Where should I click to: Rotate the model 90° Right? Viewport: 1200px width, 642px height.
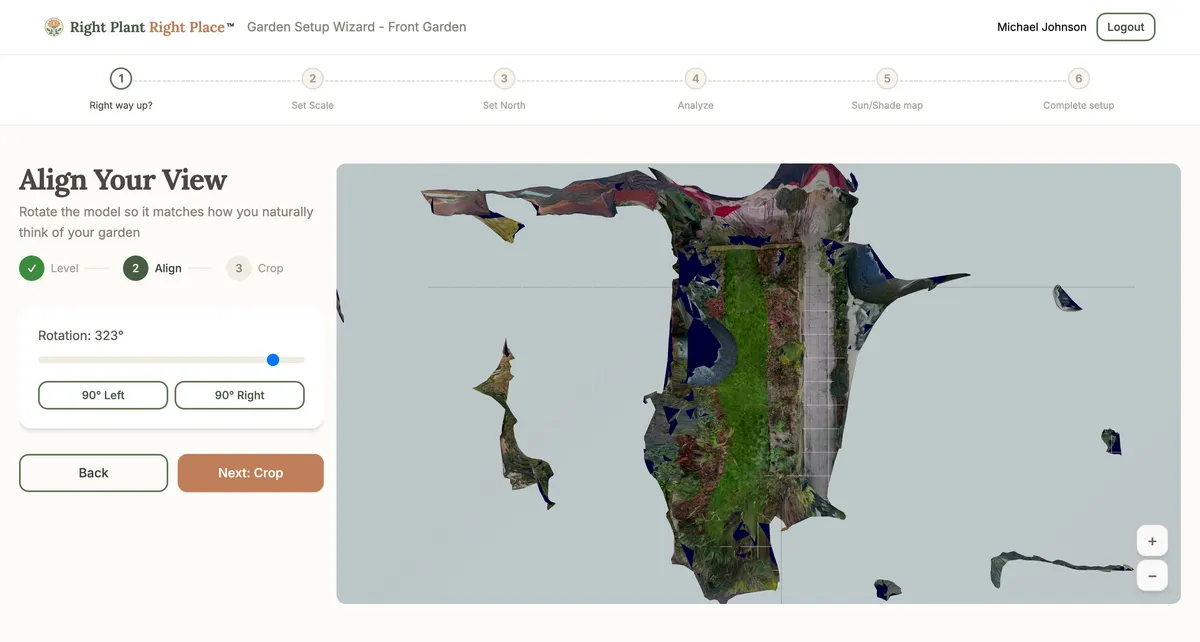point(239,394)
